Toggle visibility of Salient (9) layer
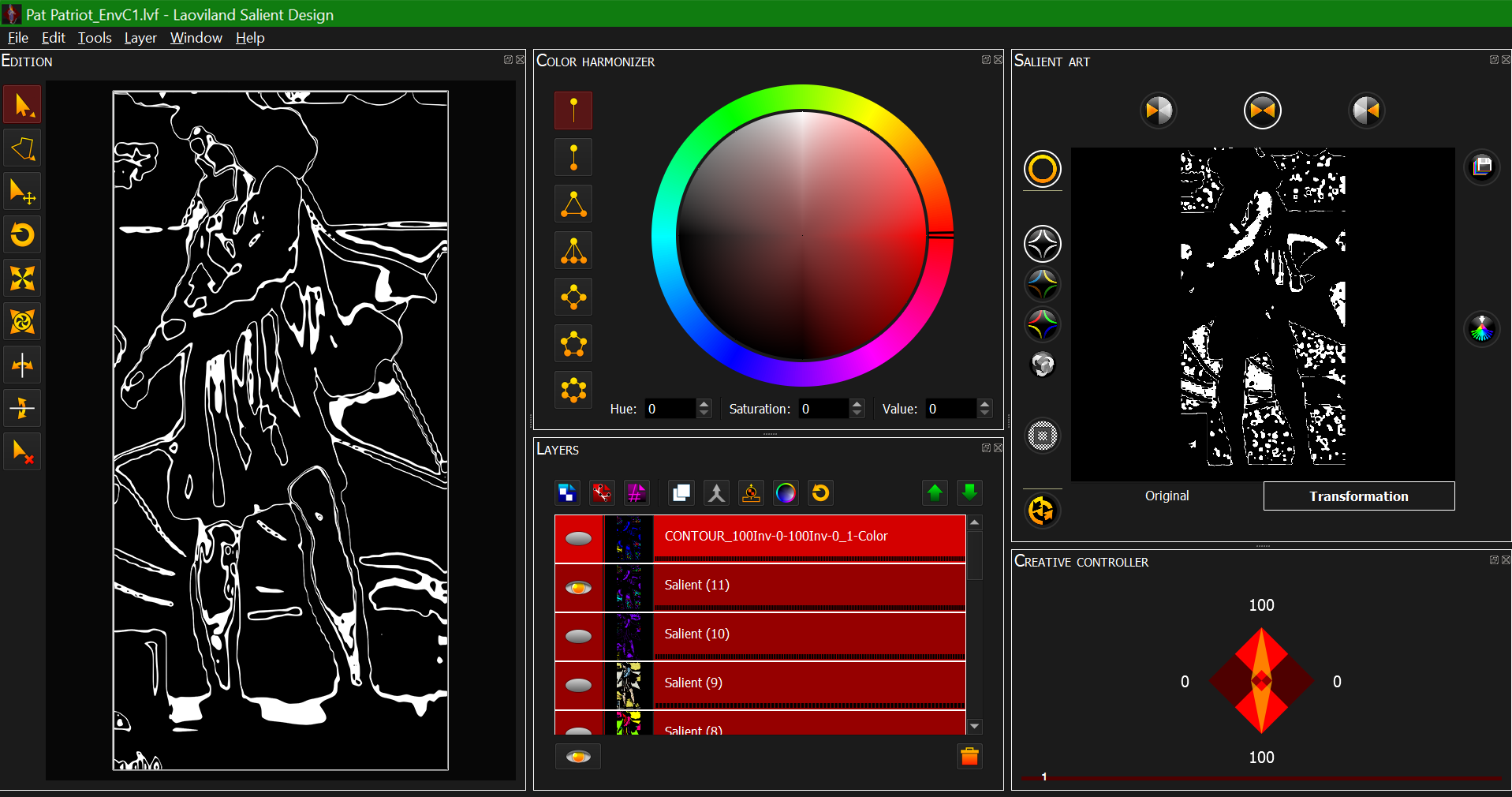This screenshot has height=797, width=1512. pyautogui.click(x=579, y=686)
